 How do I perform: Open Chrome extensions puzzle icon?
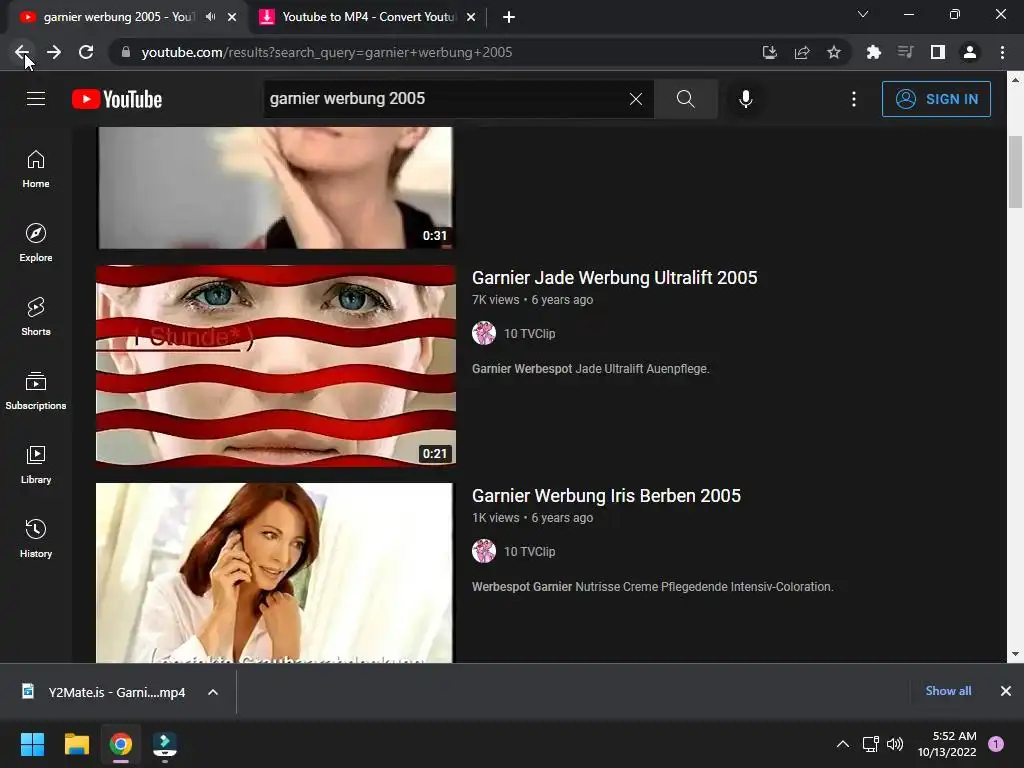[873, 52]
